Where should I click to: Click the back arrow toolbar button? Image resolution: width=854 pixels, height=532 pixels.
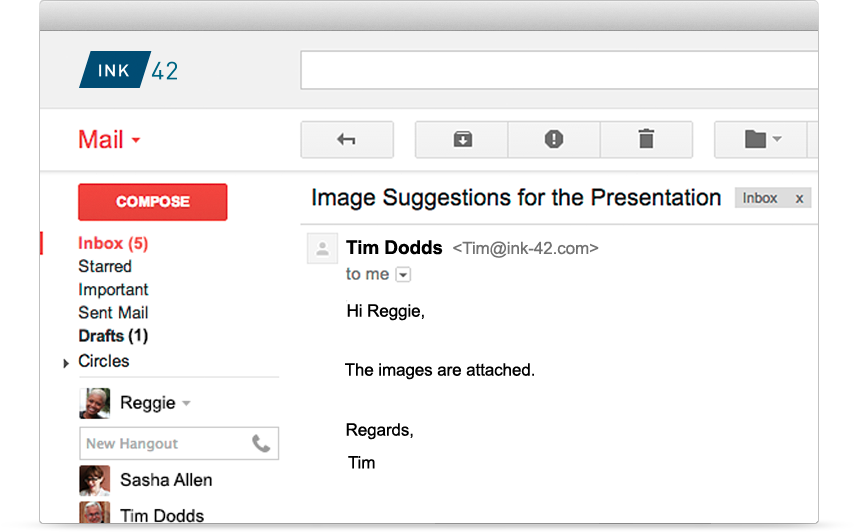(x=347, y=140)
